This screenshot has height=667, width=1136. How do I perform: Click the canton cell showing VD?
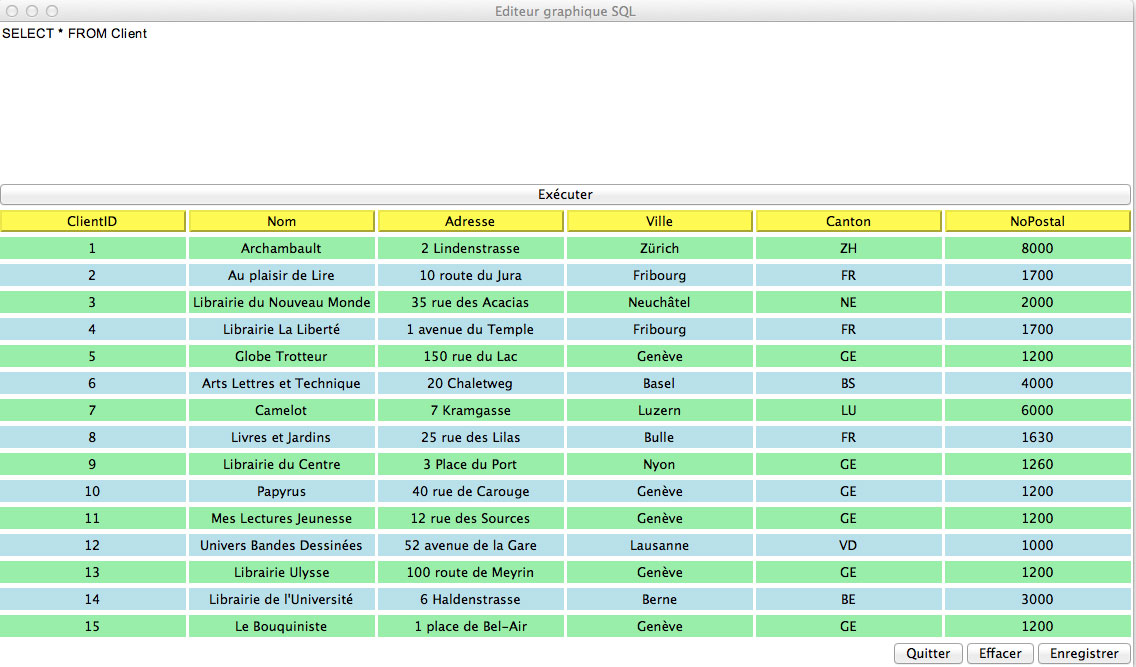[x=848, y=545]
